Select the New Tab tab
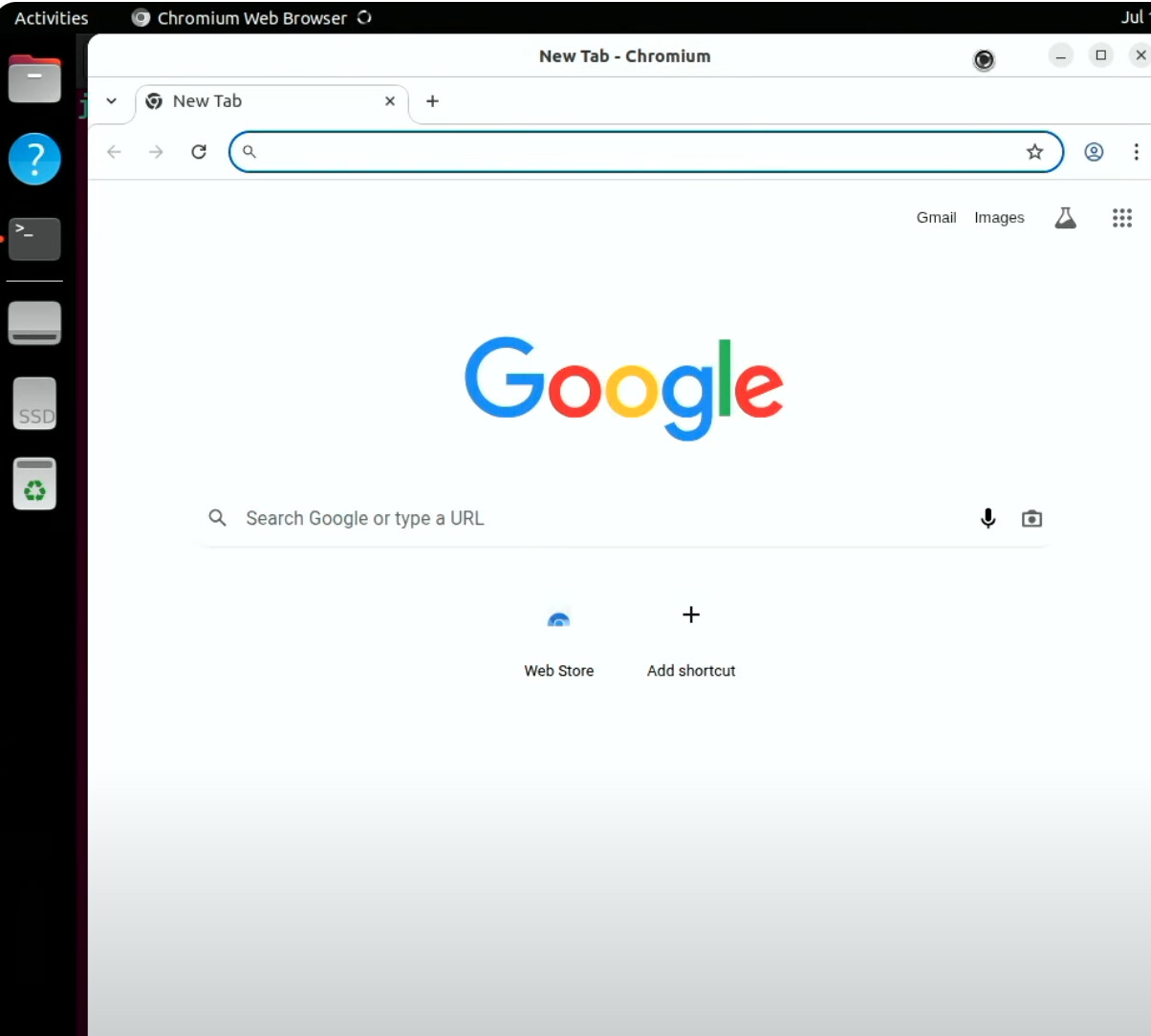 point(271,101)
